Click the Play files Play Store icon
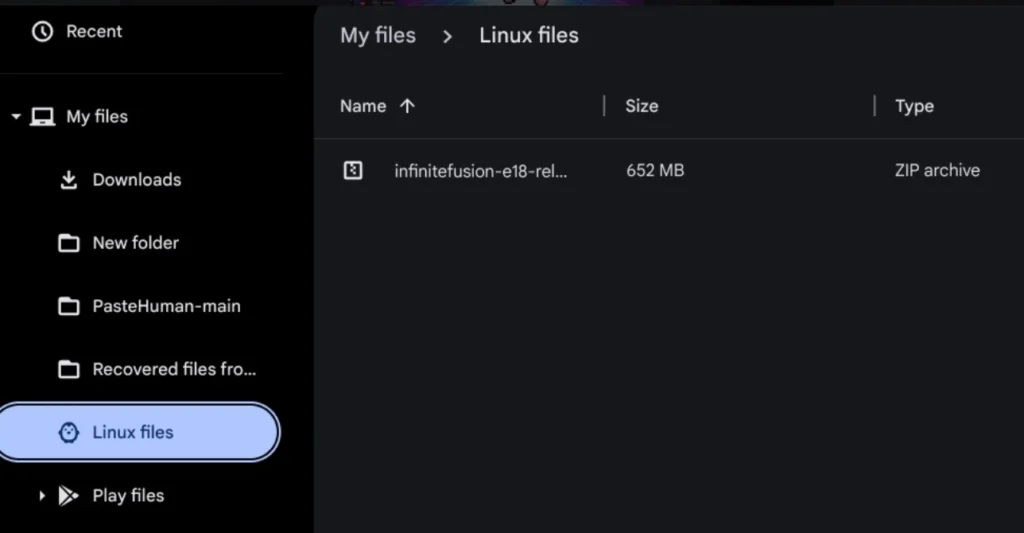 (x=69, y=496)
